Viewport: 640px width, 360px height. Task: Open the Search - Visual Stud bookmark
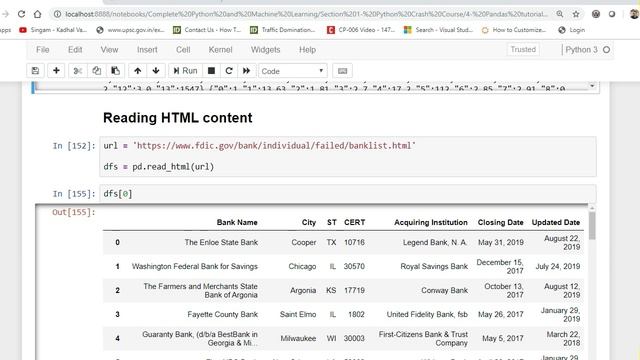coord(438,30)
